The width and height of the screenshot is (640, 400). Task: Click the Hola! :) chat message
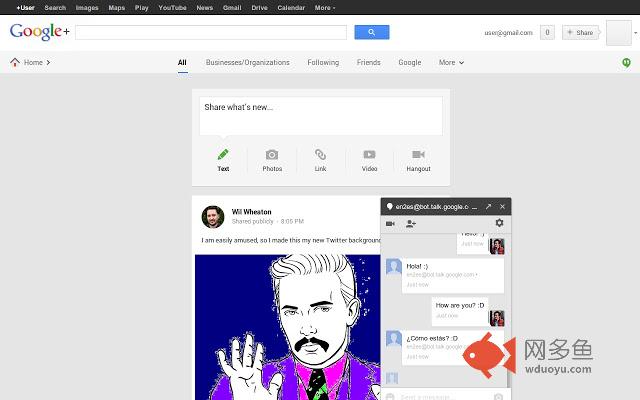[453, 275]
